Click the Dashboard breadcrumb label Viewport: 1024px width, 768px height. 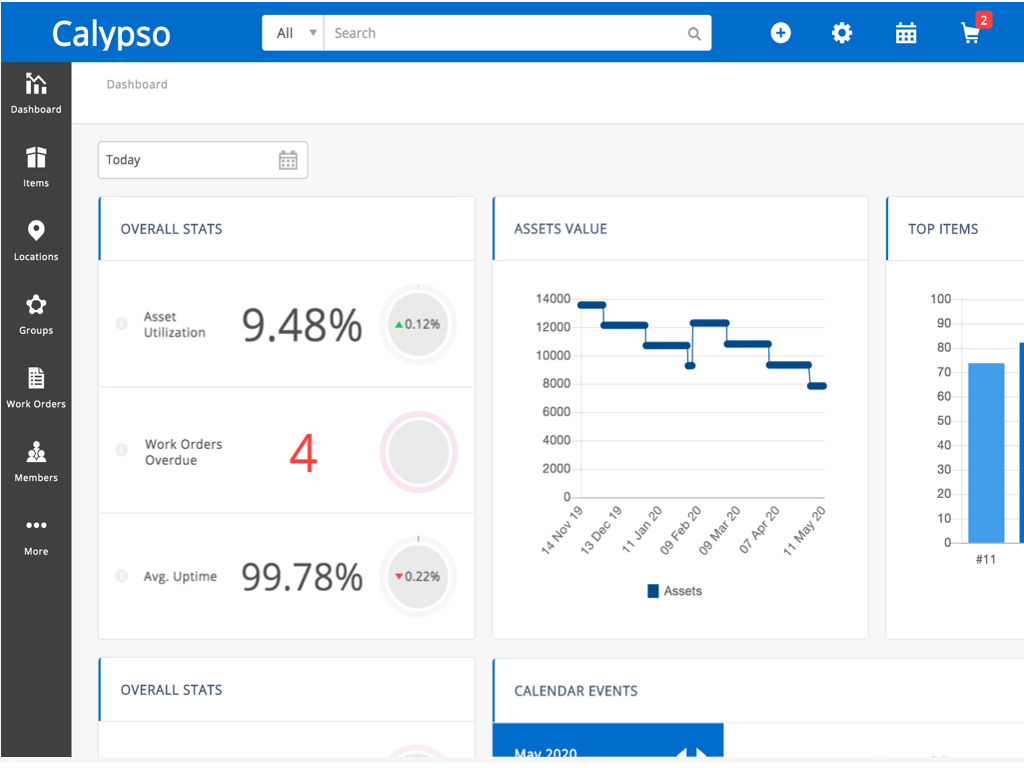point(137,84)
